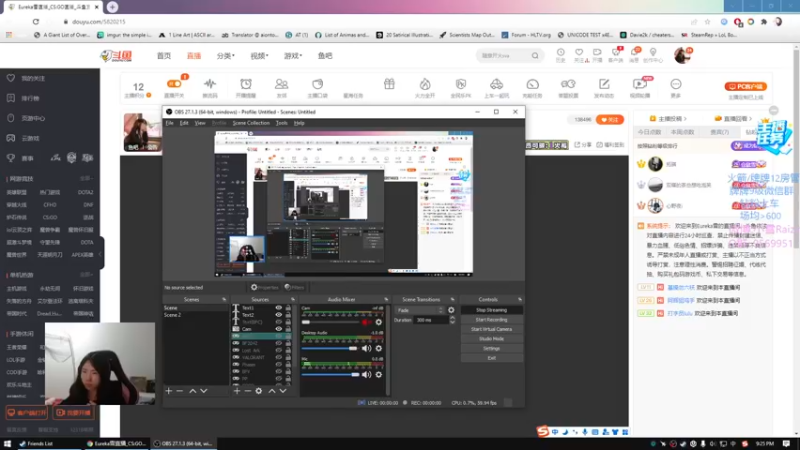
Task: Reload the browser page
Action: tap(36, 22)
